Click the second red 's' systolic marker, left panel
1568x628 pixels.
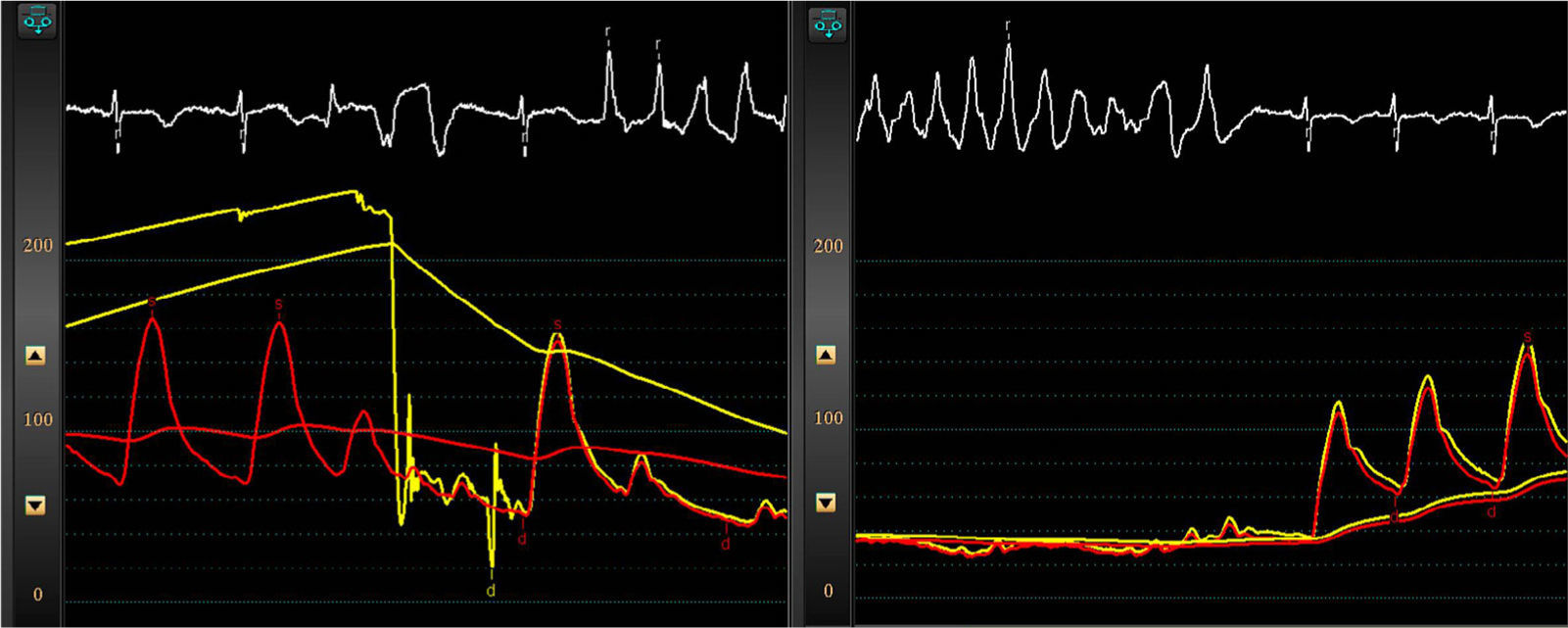(x=278, y=305)
